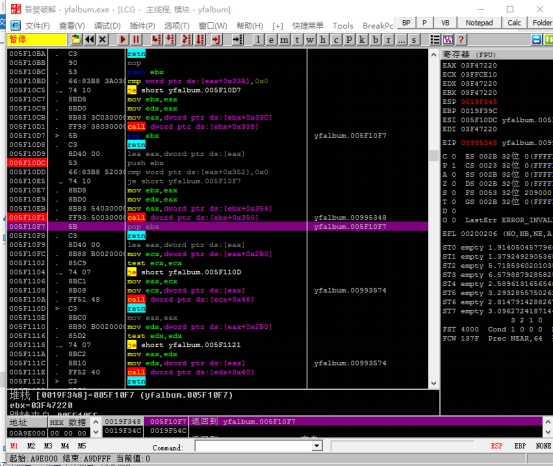Viewport: 553px width, 466px height.
Task: Click the P button beside BP
Action: 425,23
